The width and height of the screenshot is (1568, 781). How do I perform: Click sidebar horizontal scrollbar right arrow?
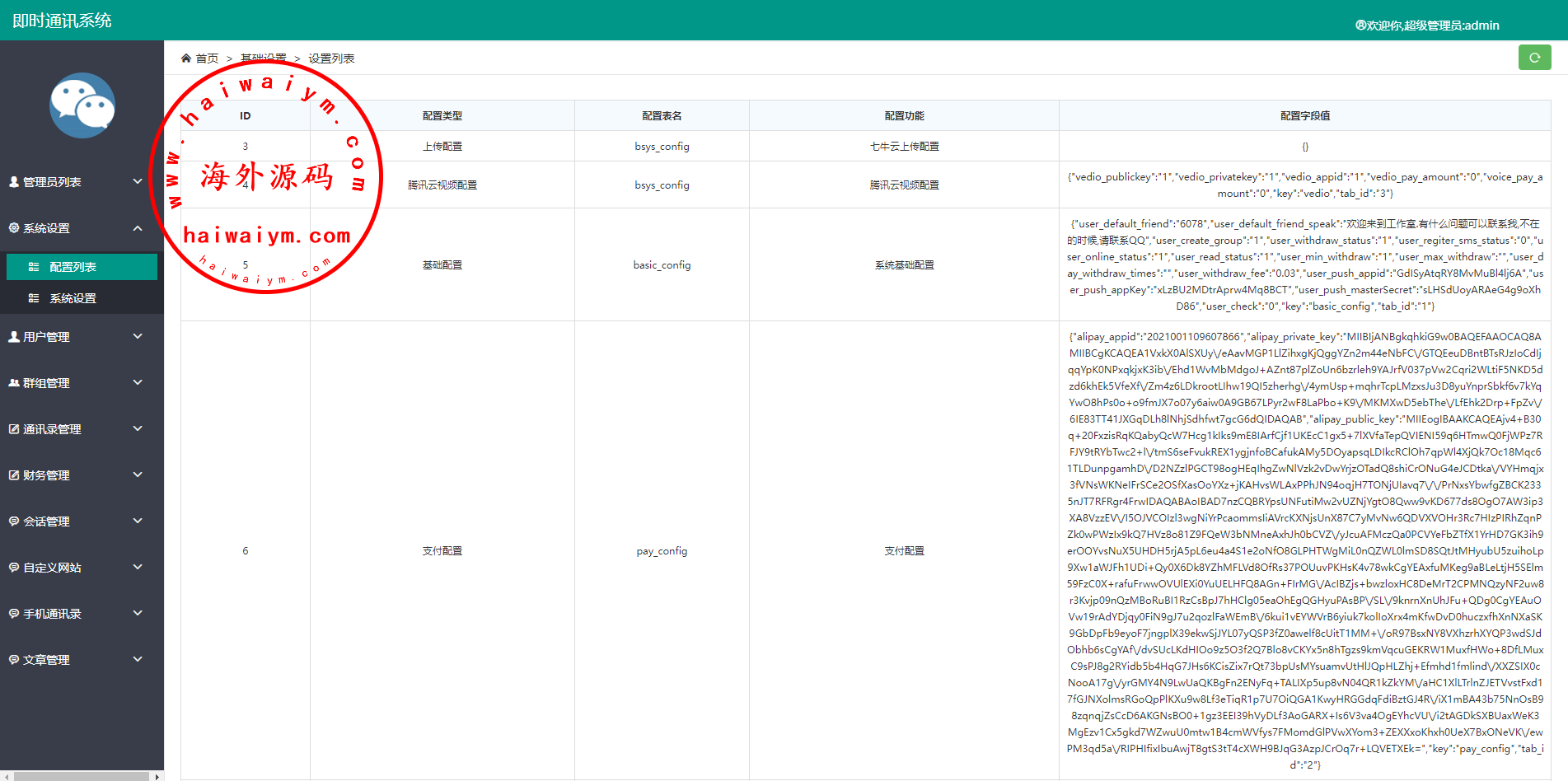coord(157,776)
